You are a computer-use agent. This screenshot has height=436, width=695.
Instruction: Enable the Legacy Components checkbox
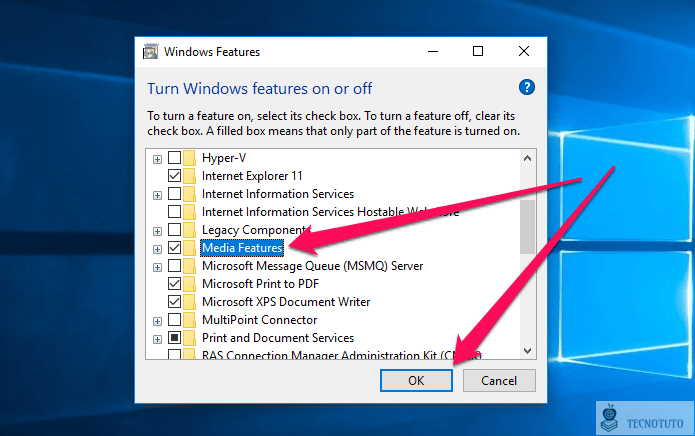pyautogui.click(x=175, y=230)
